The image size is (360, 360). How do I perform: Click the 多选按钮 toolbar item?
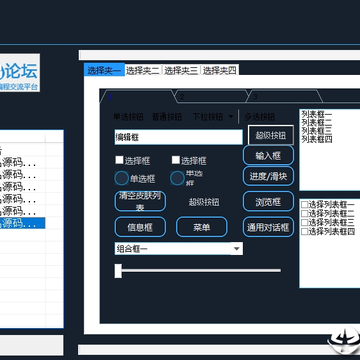[260, 117]
